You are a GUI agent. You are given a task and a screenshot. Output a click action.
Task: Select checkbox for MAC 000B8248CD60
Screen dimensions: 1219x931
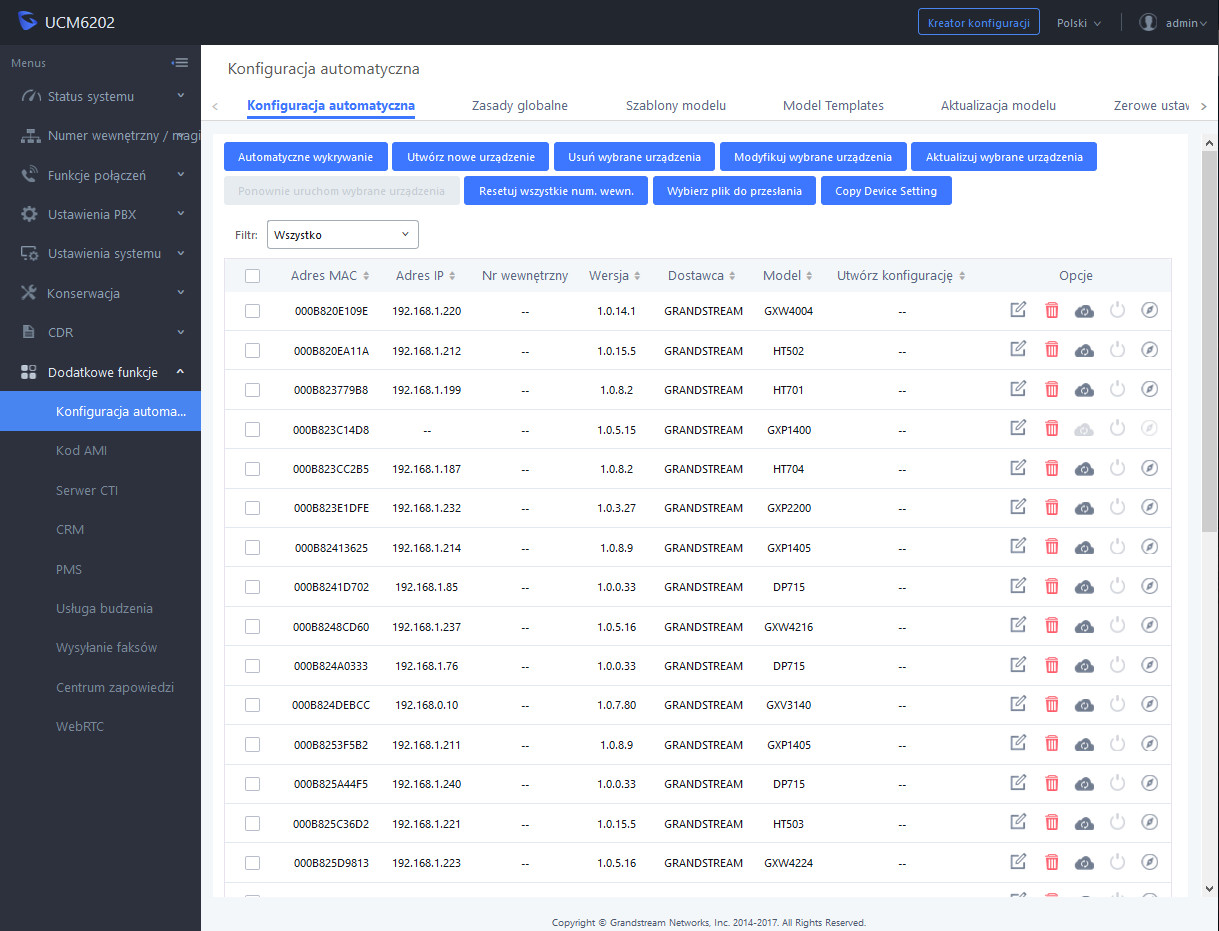click(252, 626)
